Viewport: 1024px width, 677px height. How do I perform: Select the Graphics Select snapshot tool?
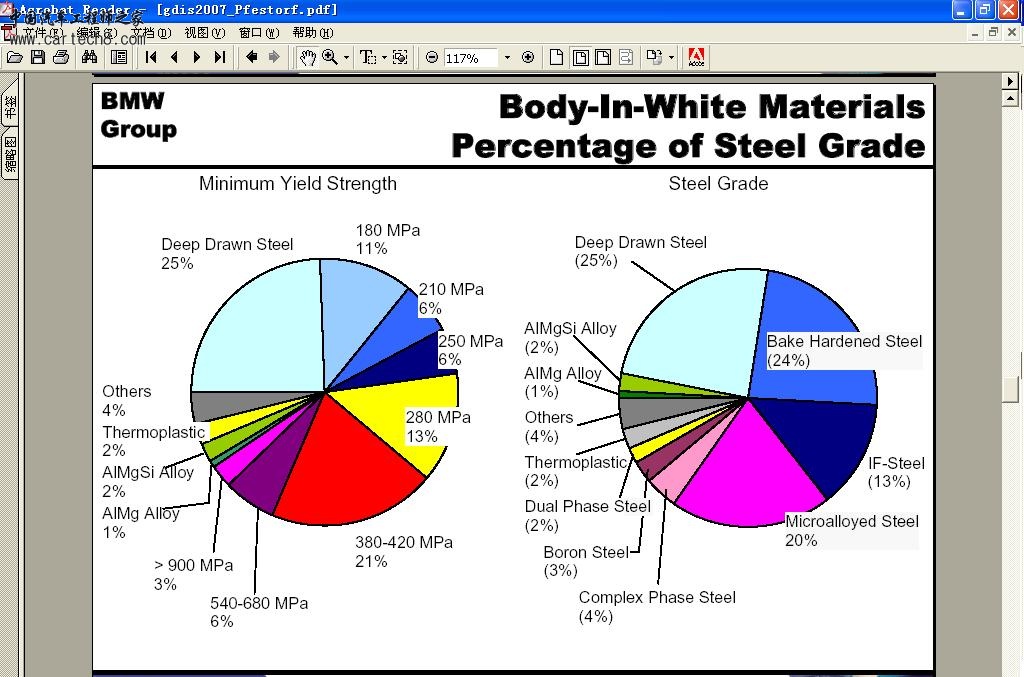coord(400,57)
